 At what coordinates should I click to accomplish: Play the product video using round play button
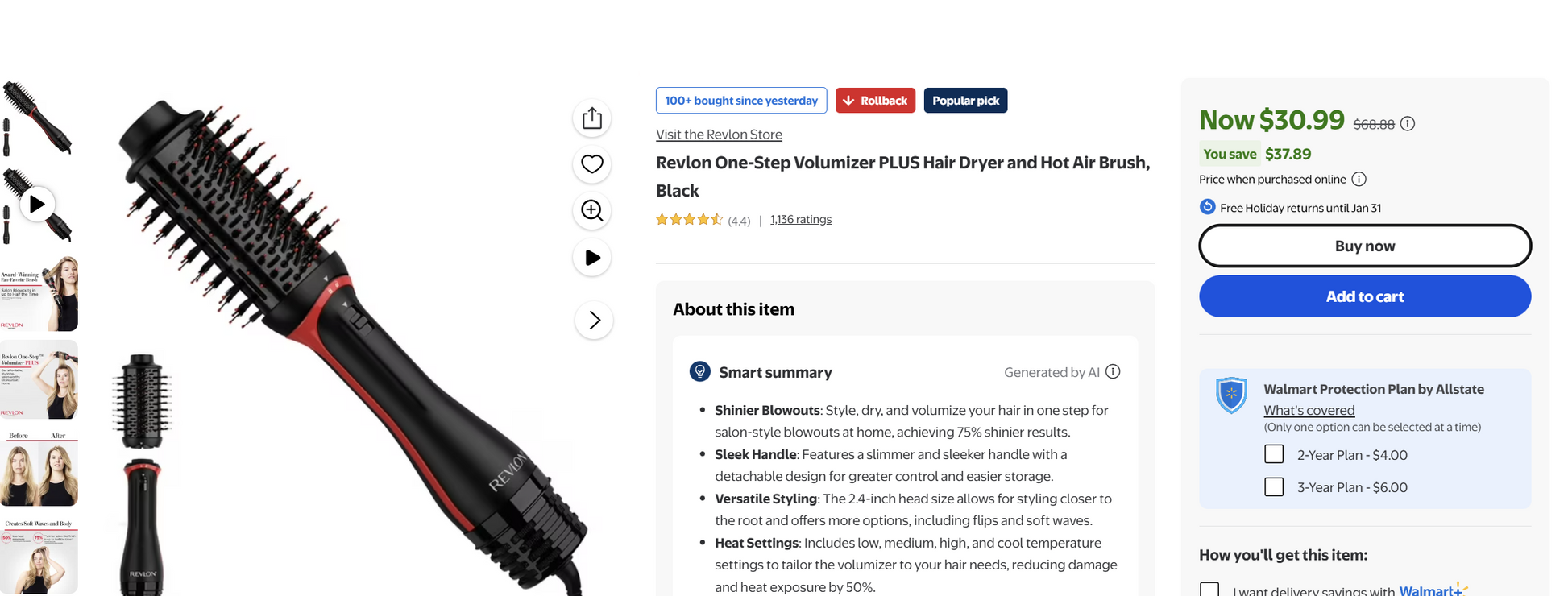coord(592,258)
